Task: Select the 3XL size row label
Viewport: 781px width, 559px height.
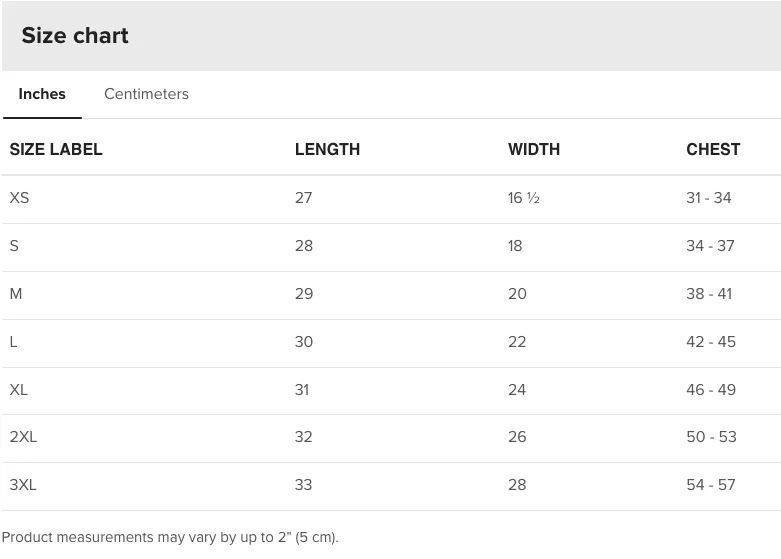Action: point(23,484)
